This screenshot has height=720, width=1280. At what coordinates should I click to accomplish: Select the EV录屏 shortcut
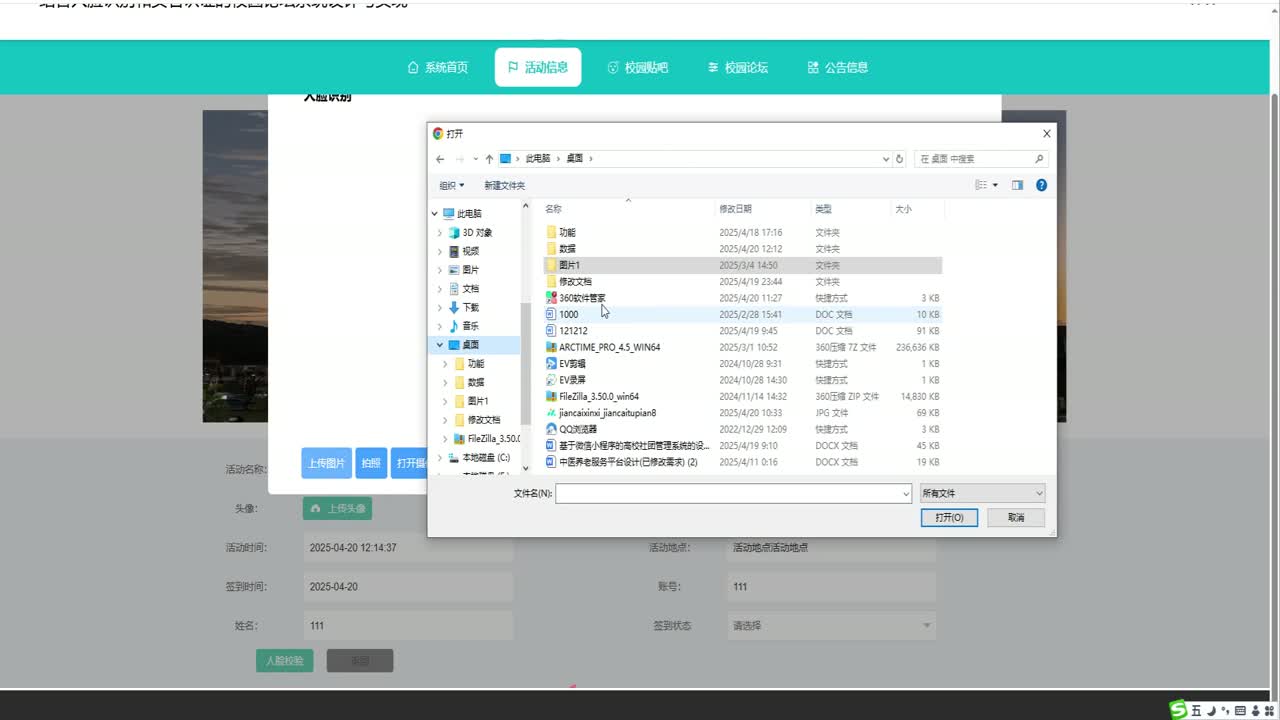(571, 380)
